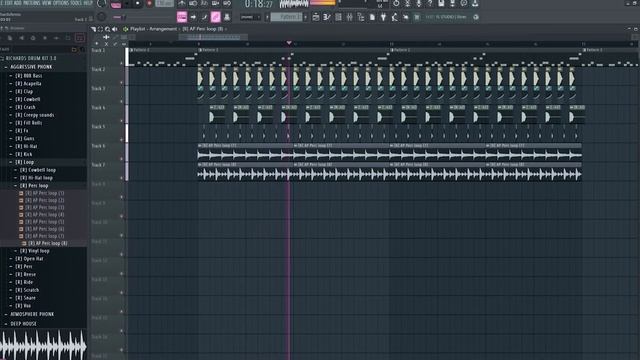Click the round icon right of hint panel
Viewport: 640px width, 360px height.
click(476, 17)
